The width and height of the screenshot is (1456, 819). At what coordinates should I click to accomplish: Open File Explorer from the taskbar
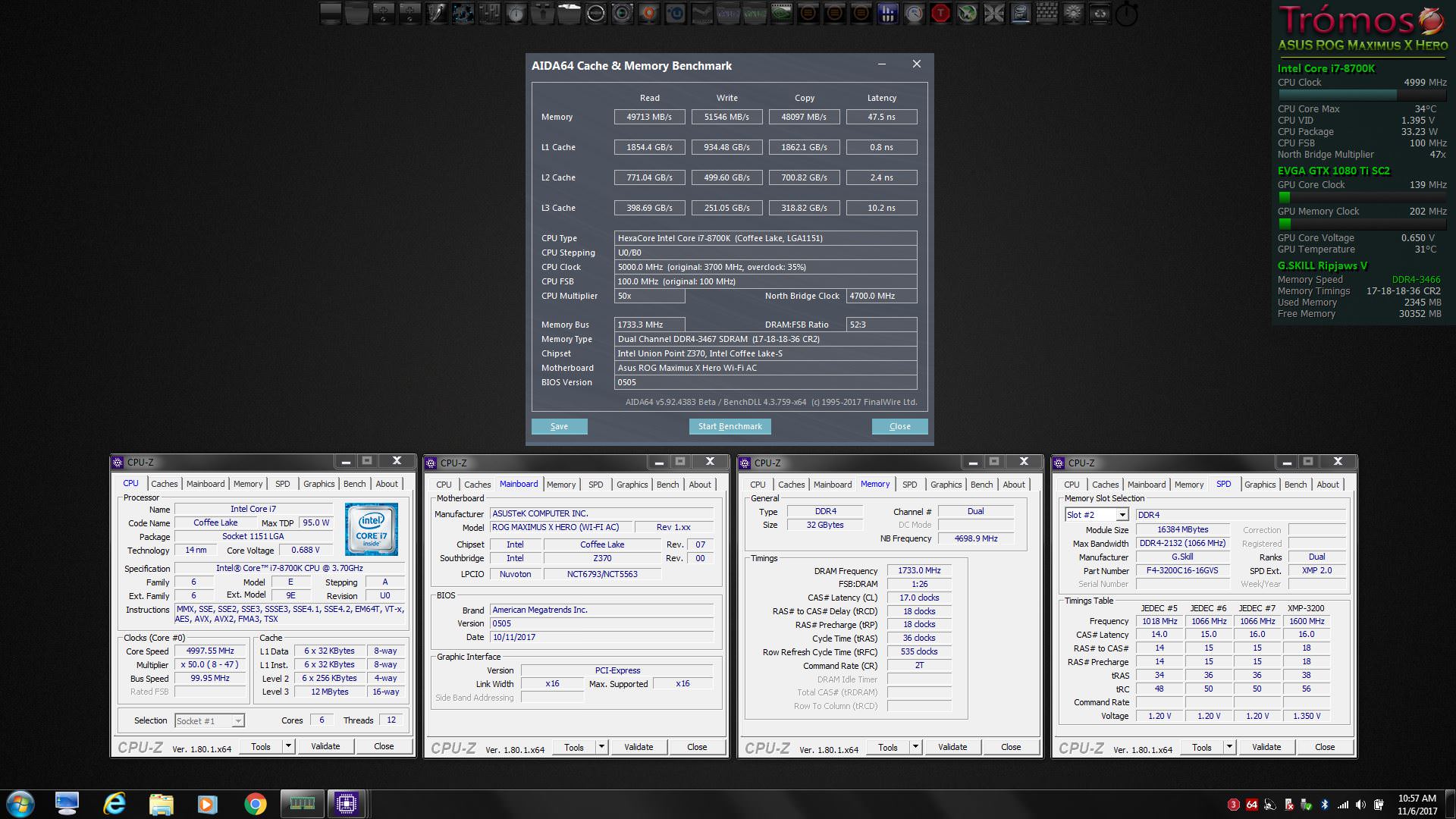click(161, 804)
